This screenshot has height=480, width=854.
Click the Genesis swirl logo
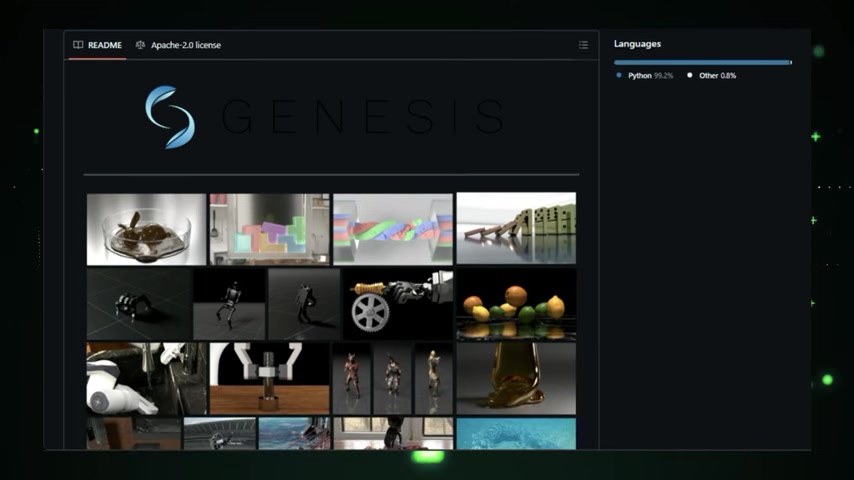tap(170, 117)
